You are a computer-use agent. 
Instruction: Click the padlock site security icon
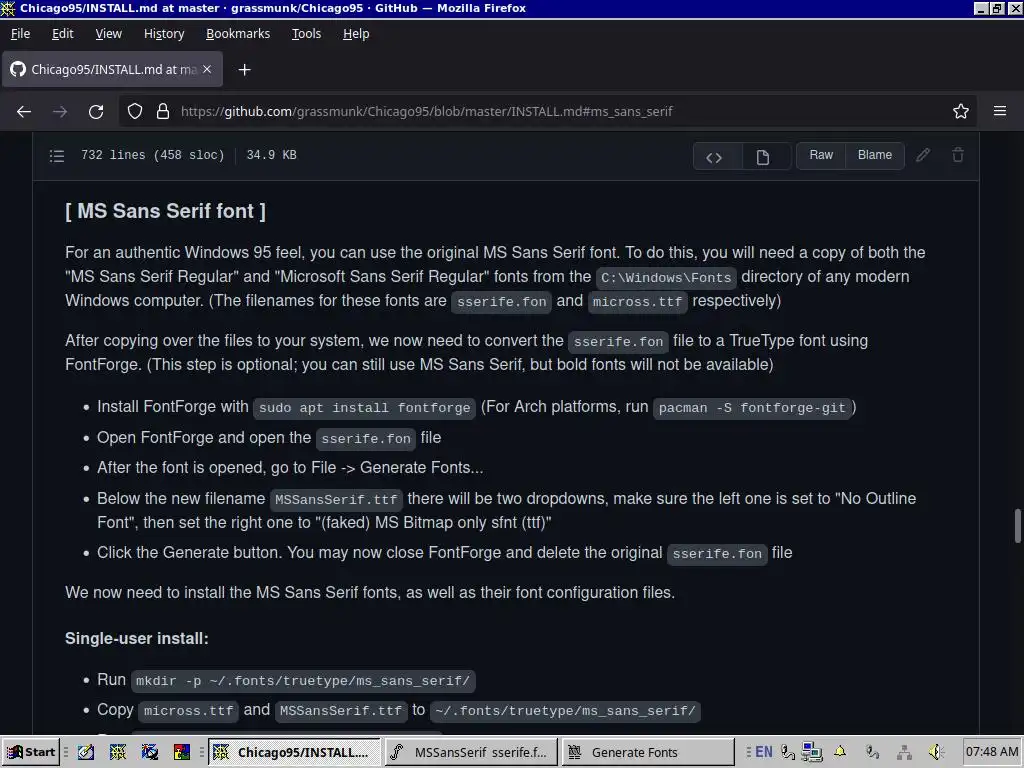pos(163,112)
